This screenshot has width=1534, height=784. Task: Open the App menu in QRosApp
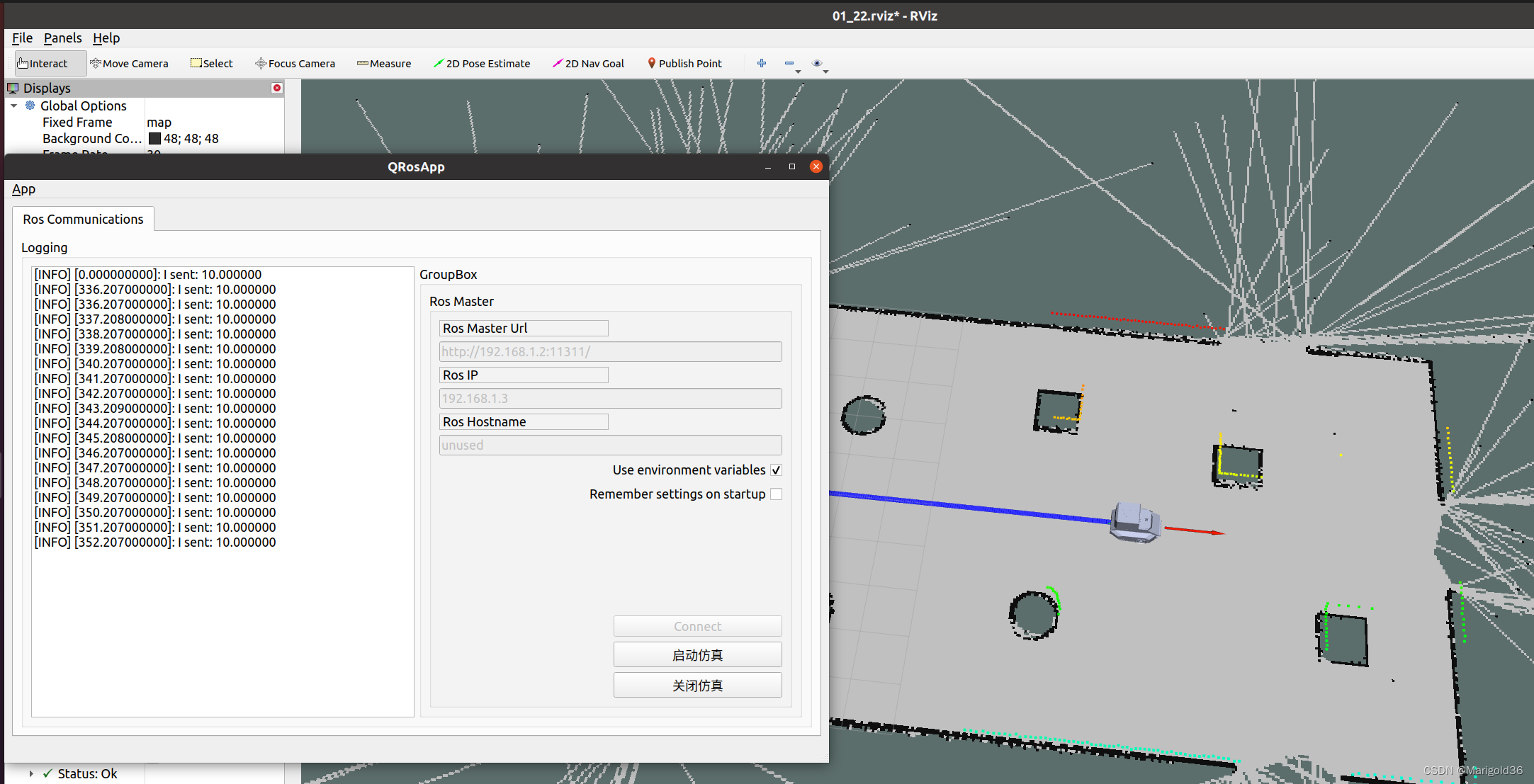tap(23, 189)
